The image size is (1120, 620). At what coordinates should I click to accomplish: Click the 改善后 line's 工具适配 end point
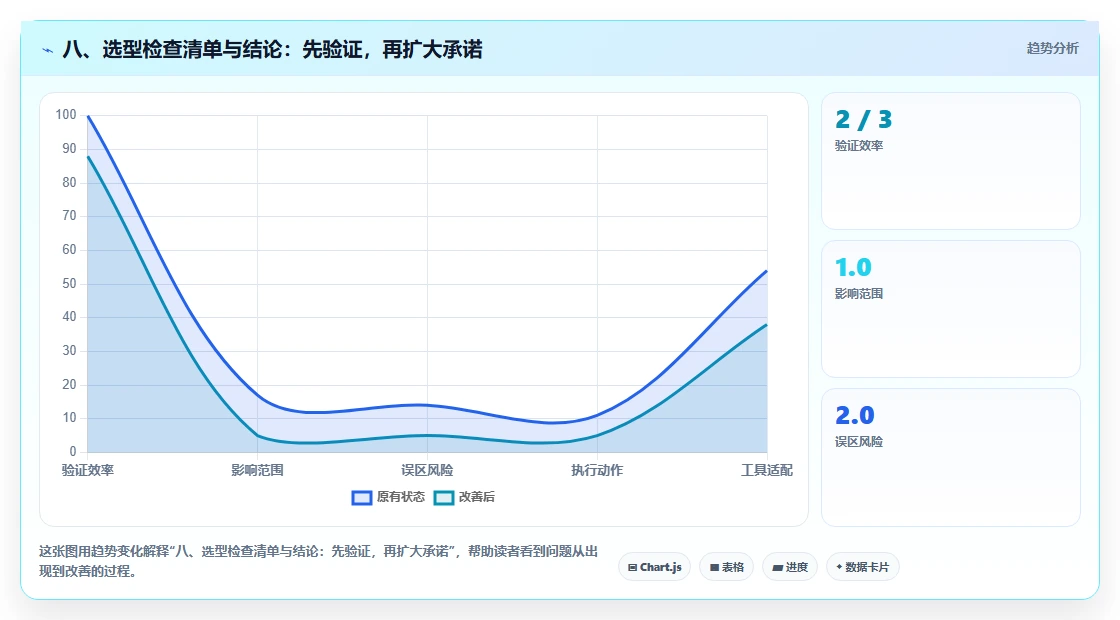[766, 324]
